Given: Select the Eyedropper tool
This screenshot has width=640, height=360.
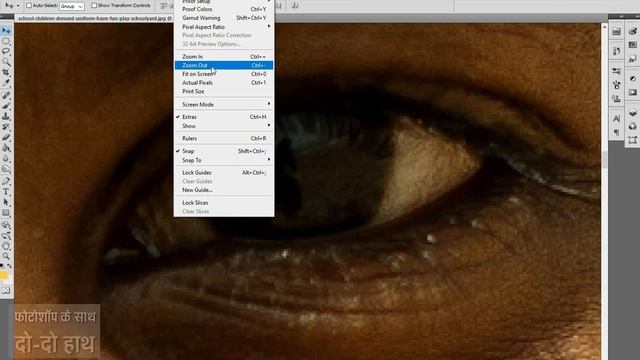Looking at the screenshot, I should 6,83.
